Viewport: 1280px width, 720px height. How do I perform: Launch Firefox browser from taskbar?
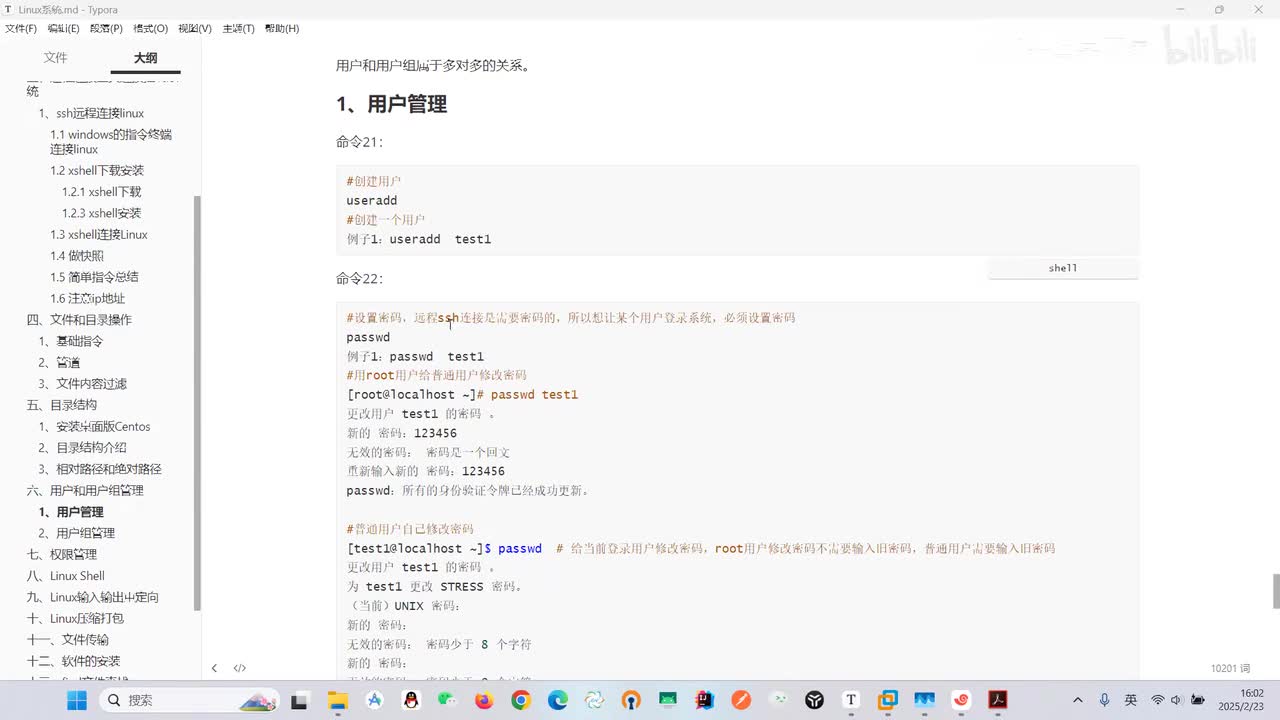click(x=484, y=700)
